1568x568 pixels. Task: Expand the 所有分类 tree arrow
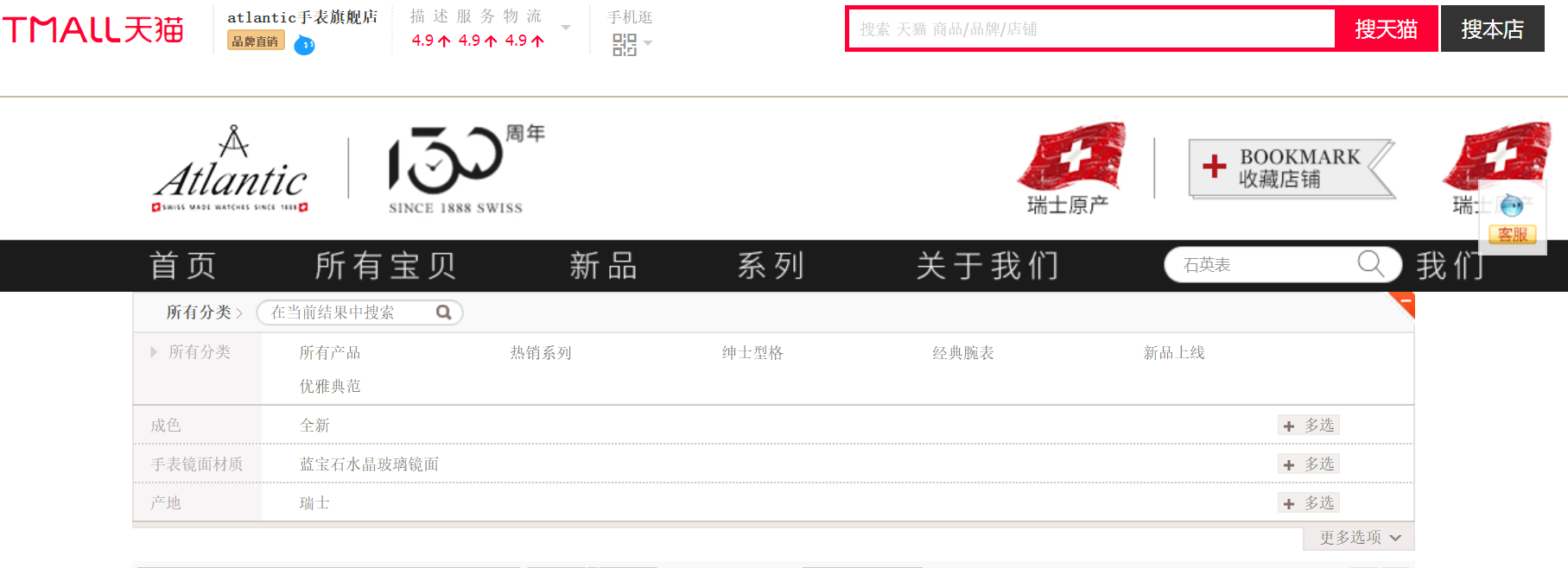point(154,352)
